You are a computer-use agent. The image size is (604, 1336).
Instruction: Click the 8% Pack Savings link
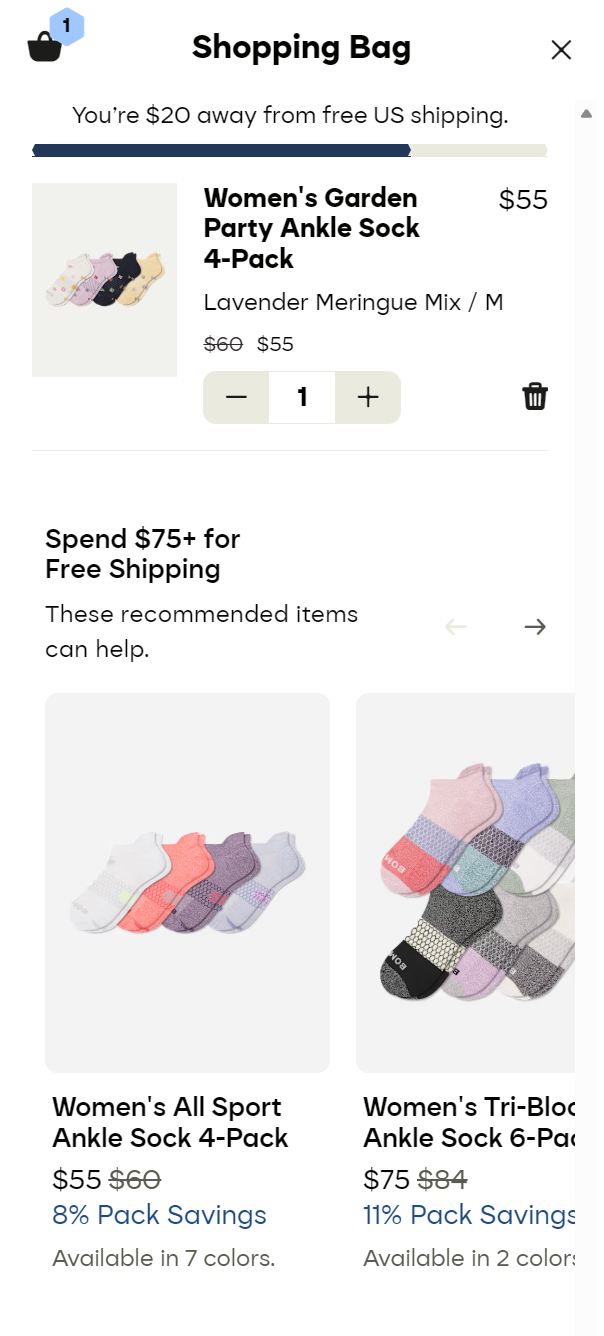(x=159, y=1215)
